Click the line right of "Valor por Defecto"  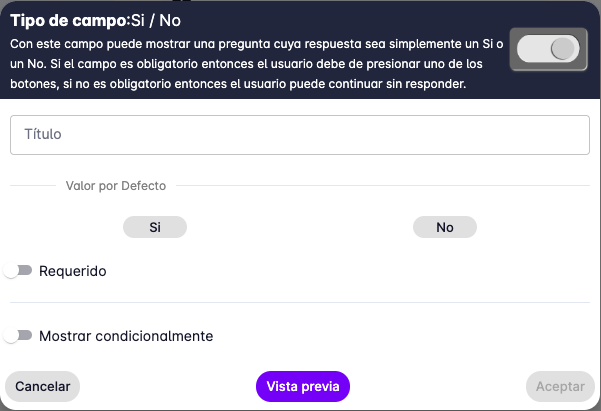(x=380, y=186)
